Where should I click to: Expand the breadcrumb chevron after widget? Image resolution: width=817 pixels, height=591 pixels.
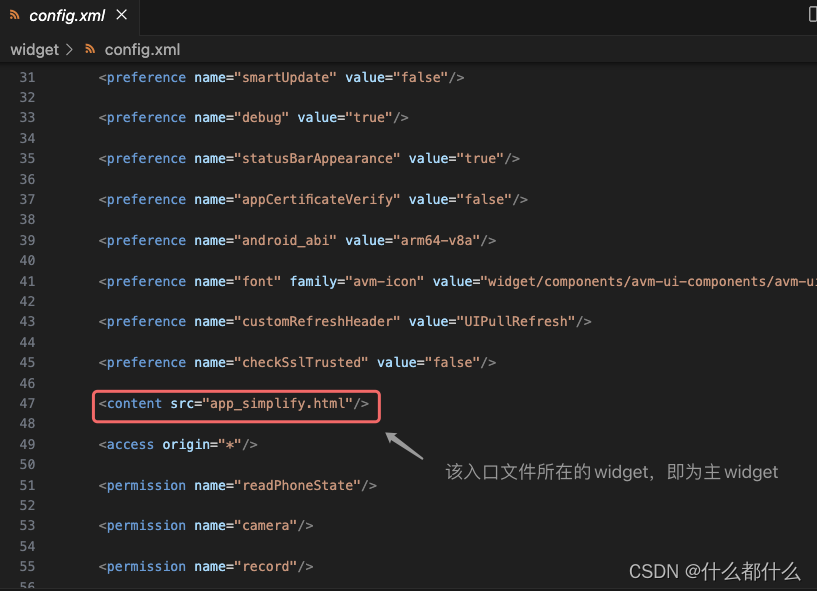(69, 50)
